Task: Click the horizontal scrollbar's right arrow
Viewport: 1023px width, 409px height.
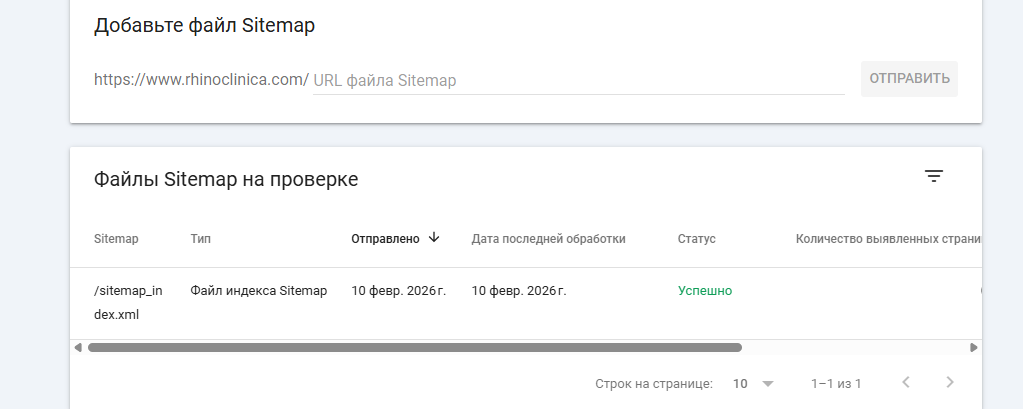Action: click(973, 348)
